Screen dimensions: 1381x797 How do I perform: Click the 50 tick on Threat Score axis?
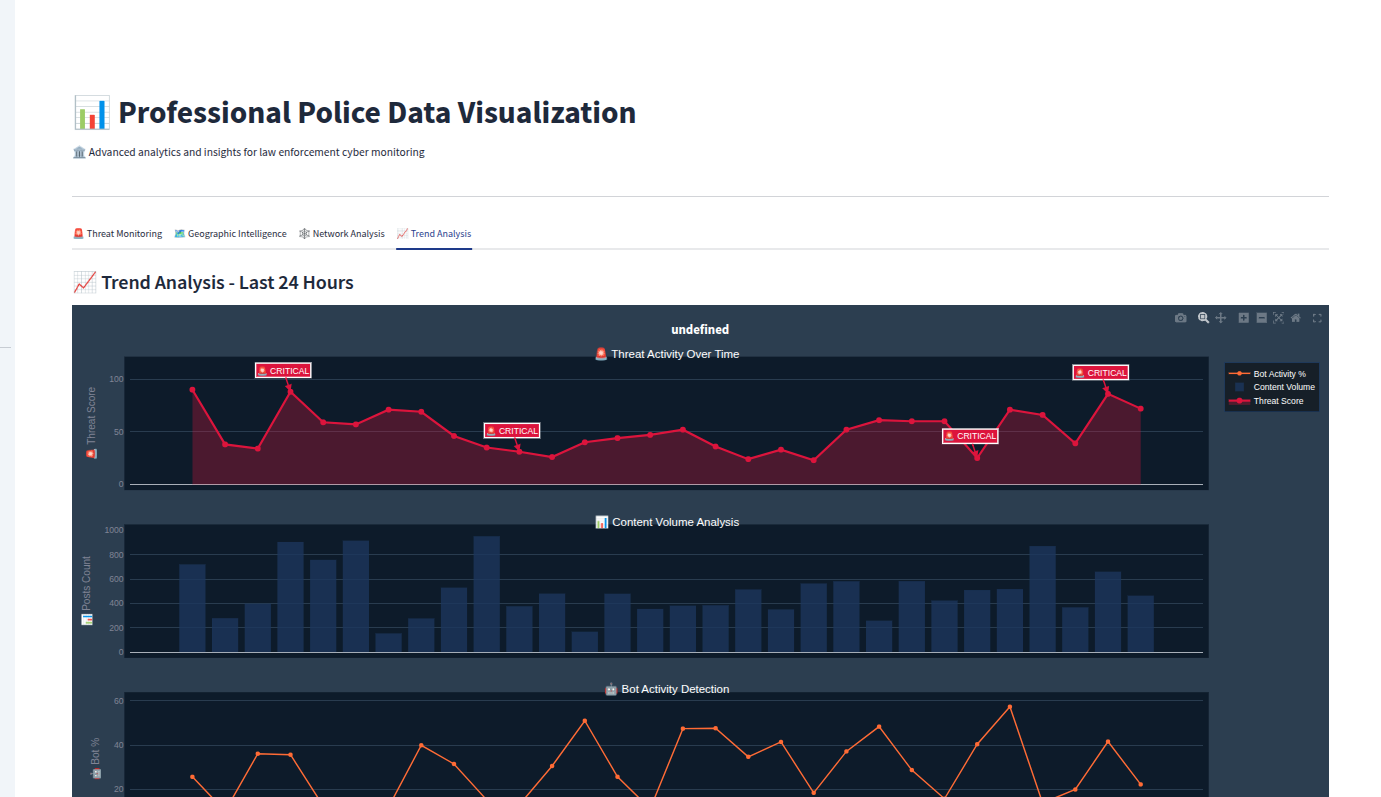(119, 432)
